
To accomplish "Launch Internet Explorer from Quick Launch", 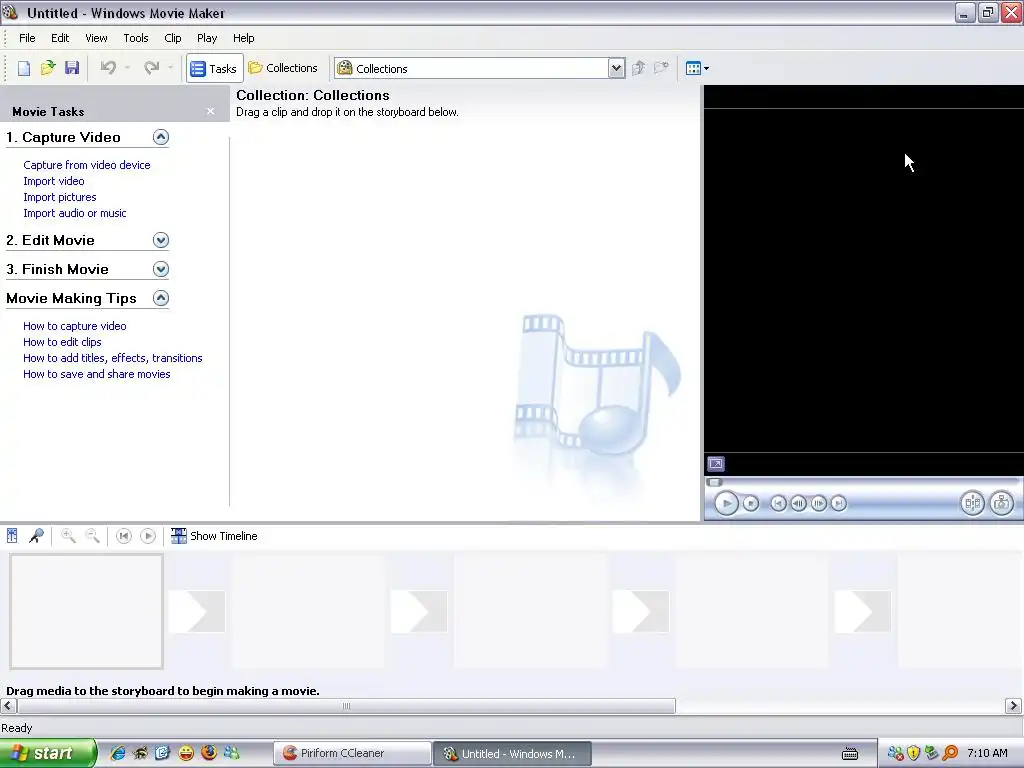I will [118, 753].
